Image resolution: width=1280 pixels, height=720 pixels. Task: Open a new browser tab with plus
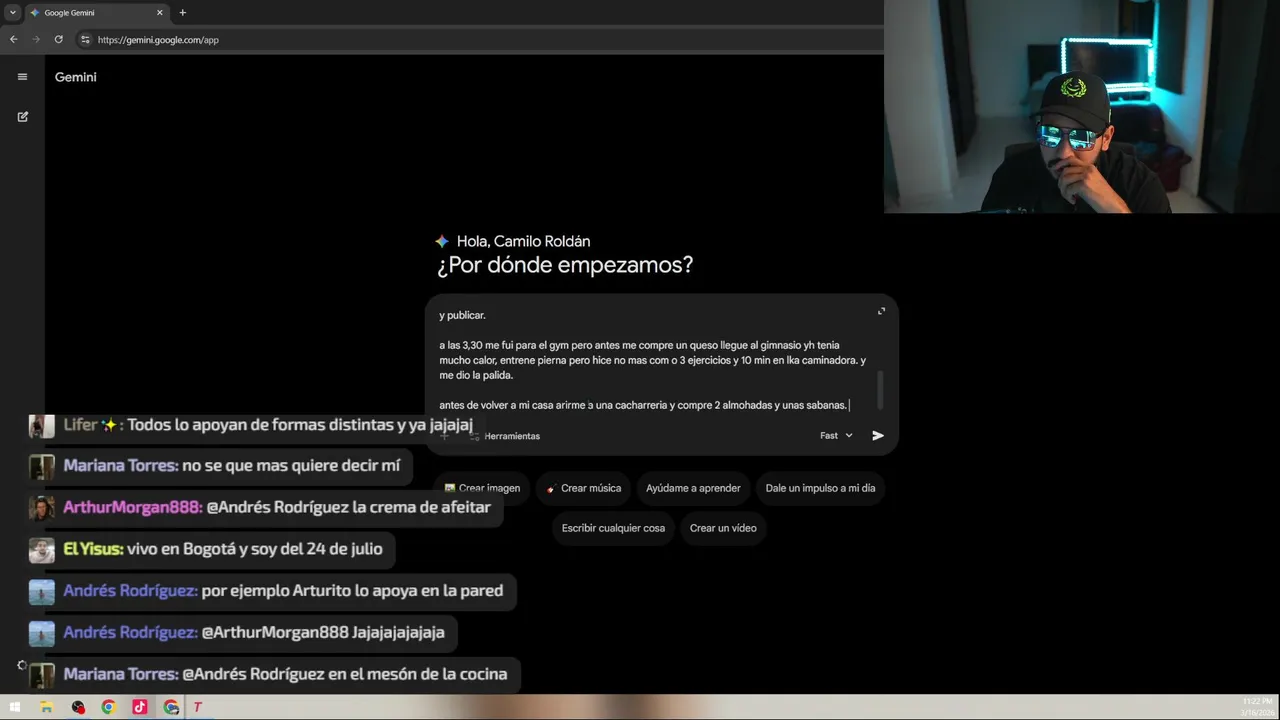coord(182,13)
